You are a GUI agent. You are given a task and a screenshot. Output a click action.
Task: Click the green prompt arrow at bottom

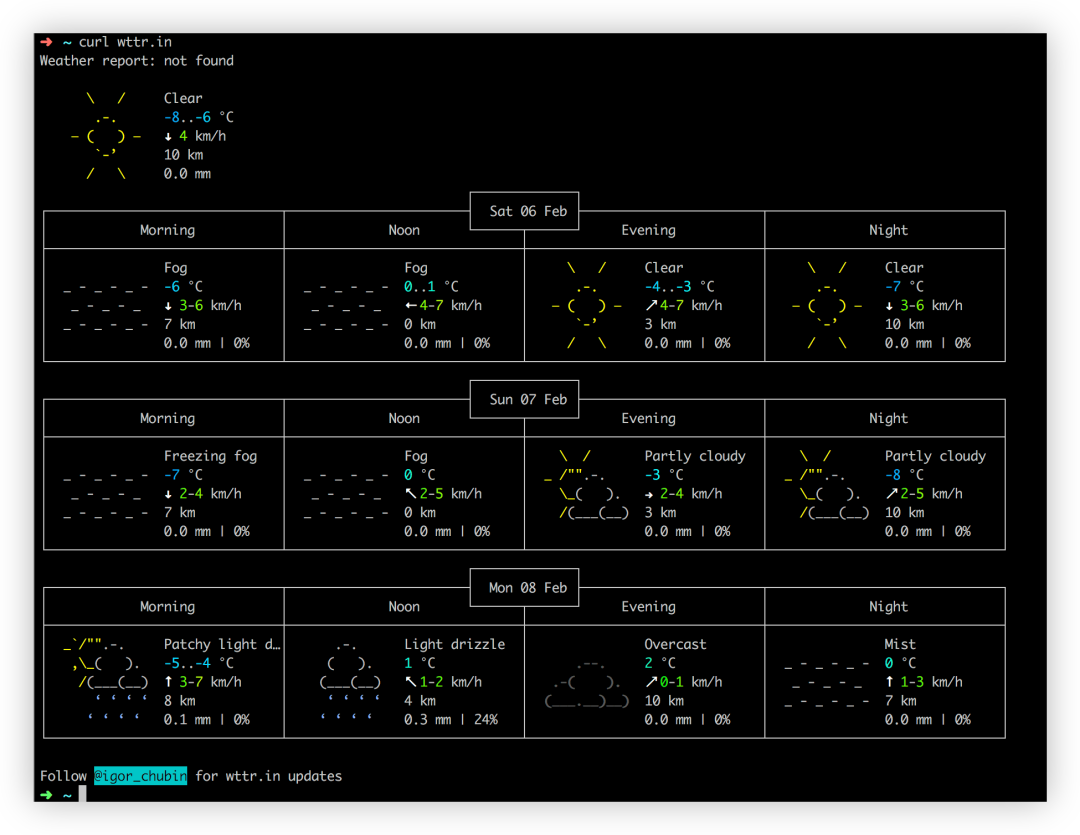pos(46,794)
